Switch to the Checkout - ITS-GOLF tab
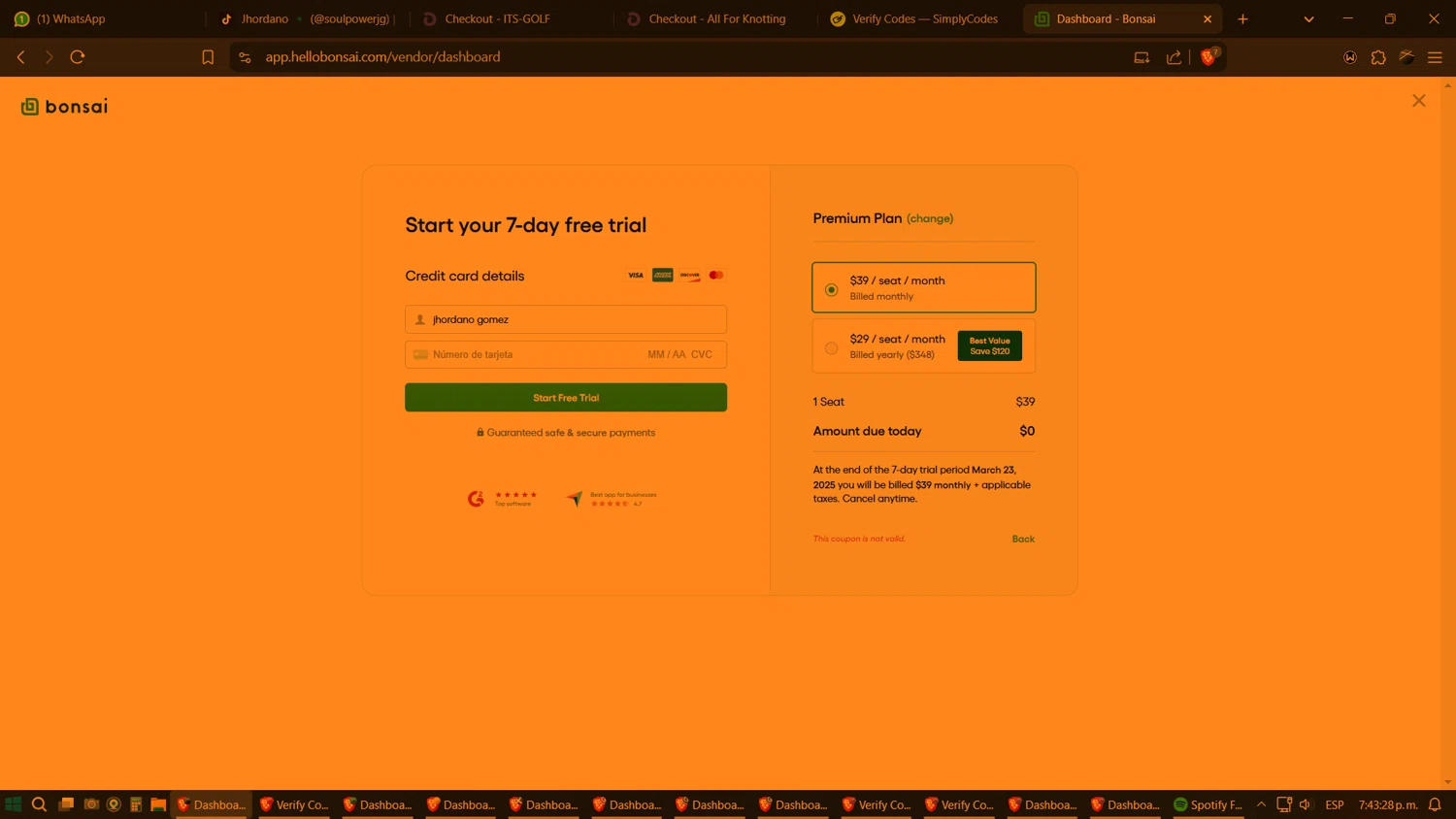 pos(511,18)
